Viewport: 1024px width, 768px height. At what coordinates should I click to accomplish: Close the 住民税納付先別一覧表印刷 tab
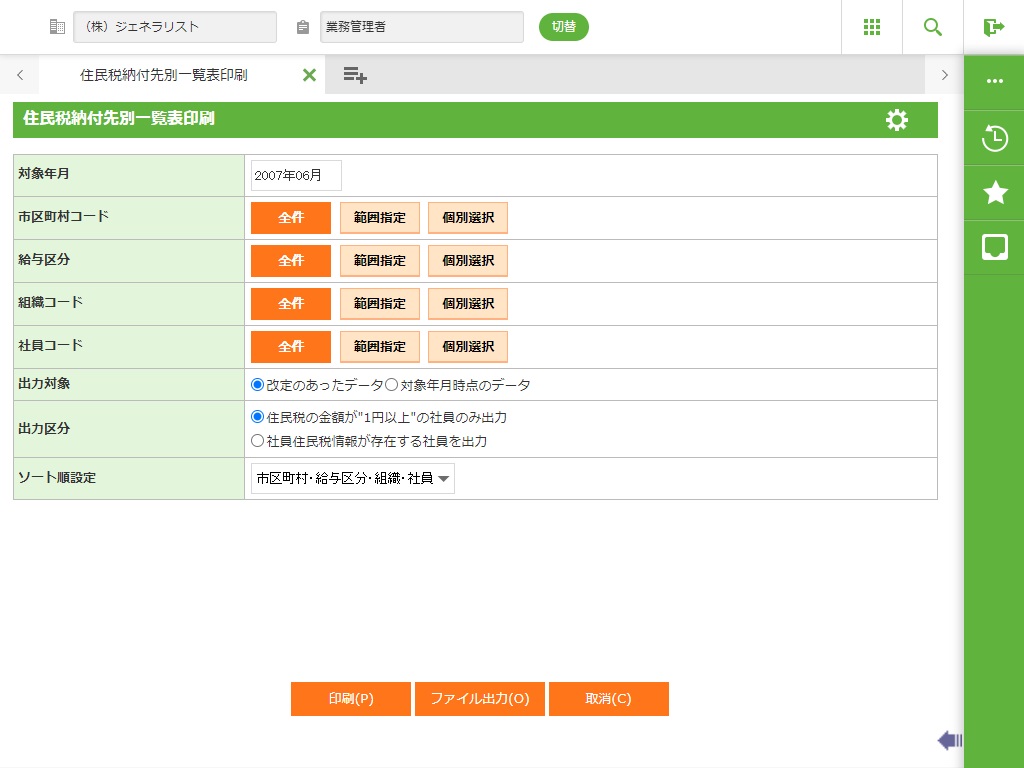[309, 75]
